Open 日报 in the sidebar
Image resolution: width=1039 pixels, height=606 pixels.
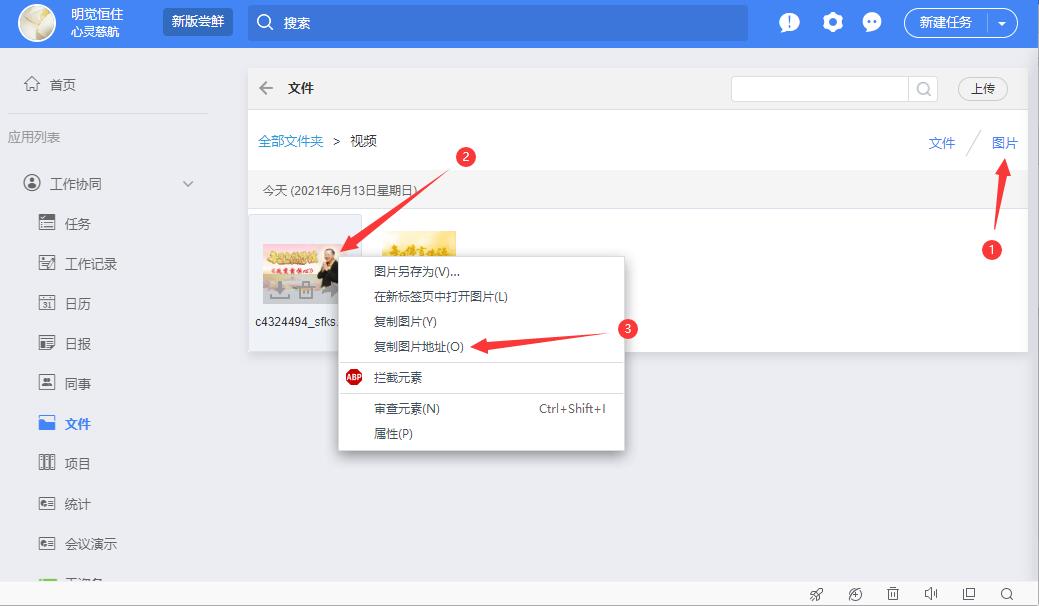coord(78,344)
